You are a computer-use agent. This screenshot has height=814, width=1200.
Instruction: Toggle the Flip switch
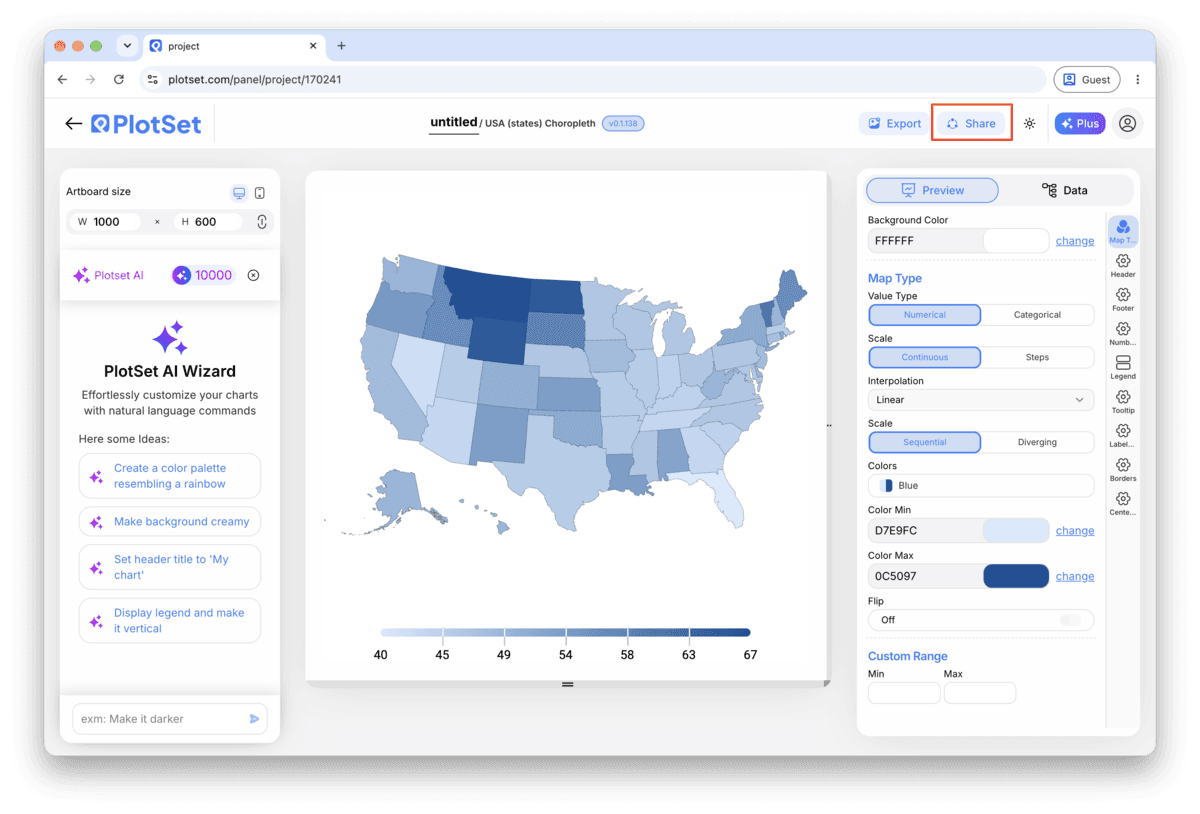(x=1070, y=620)
